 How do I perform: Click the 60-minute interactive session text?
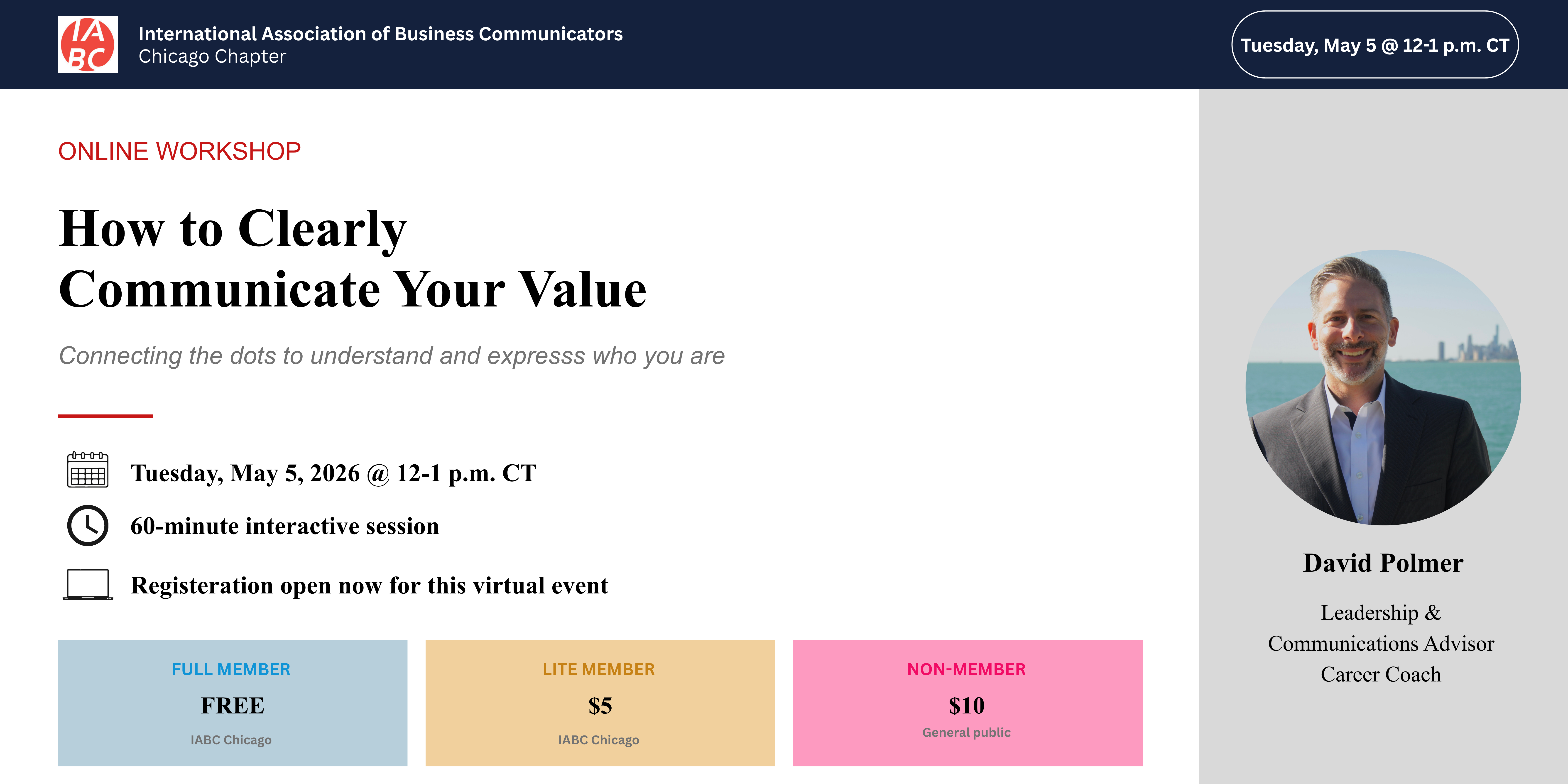[x=284, y=526]
